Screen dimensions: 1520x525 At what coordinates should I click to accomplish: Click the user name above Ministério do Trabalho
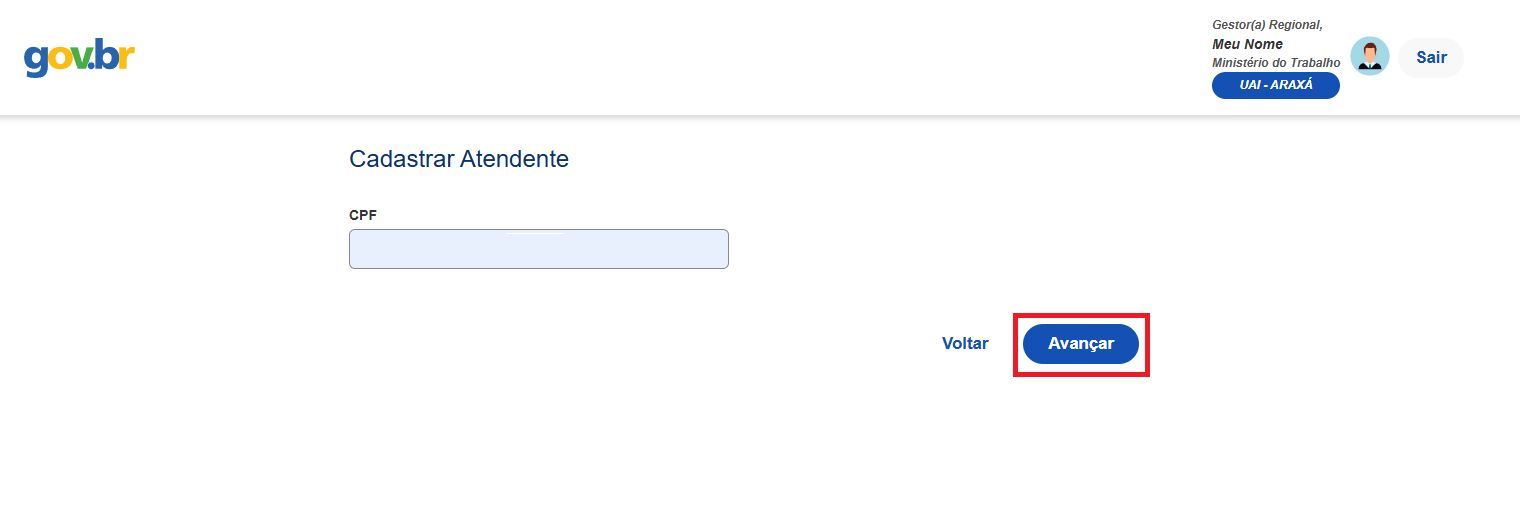[x=1247, y=44]
